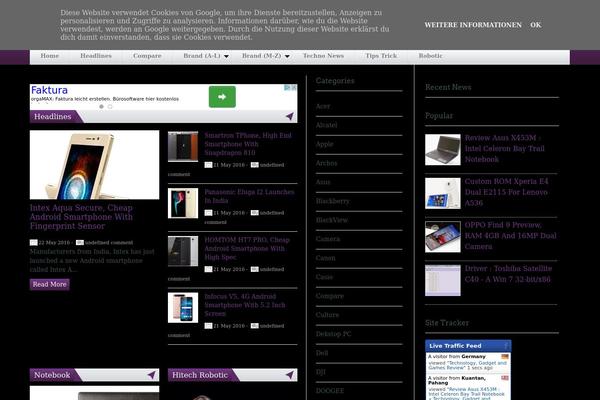Click the HOMTOM HT7 PRO thumbnail
The image size is (600, 400).
[183, 251]
